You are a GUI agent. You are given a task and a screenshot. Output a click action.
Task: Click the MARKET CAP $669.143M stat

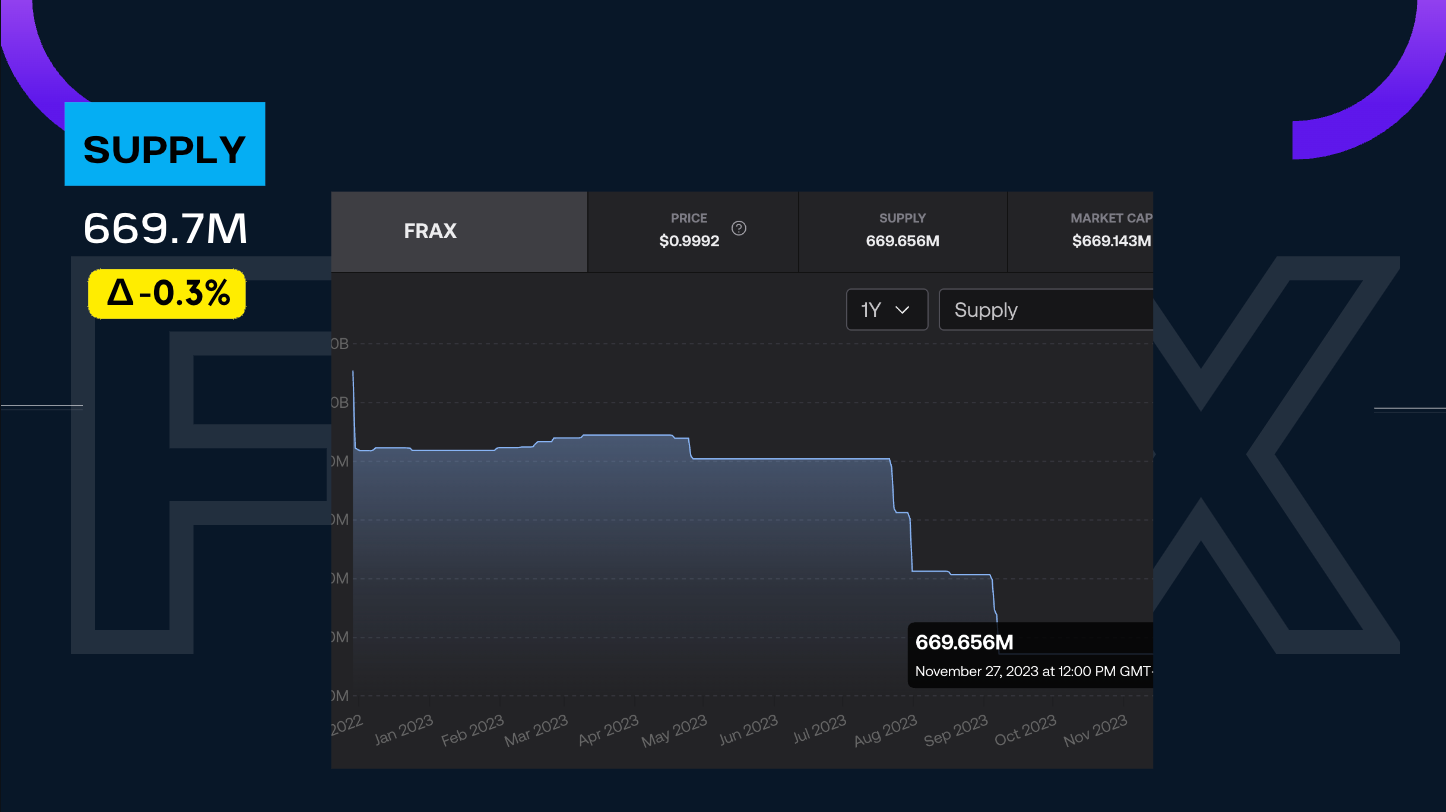[1110, 231]
